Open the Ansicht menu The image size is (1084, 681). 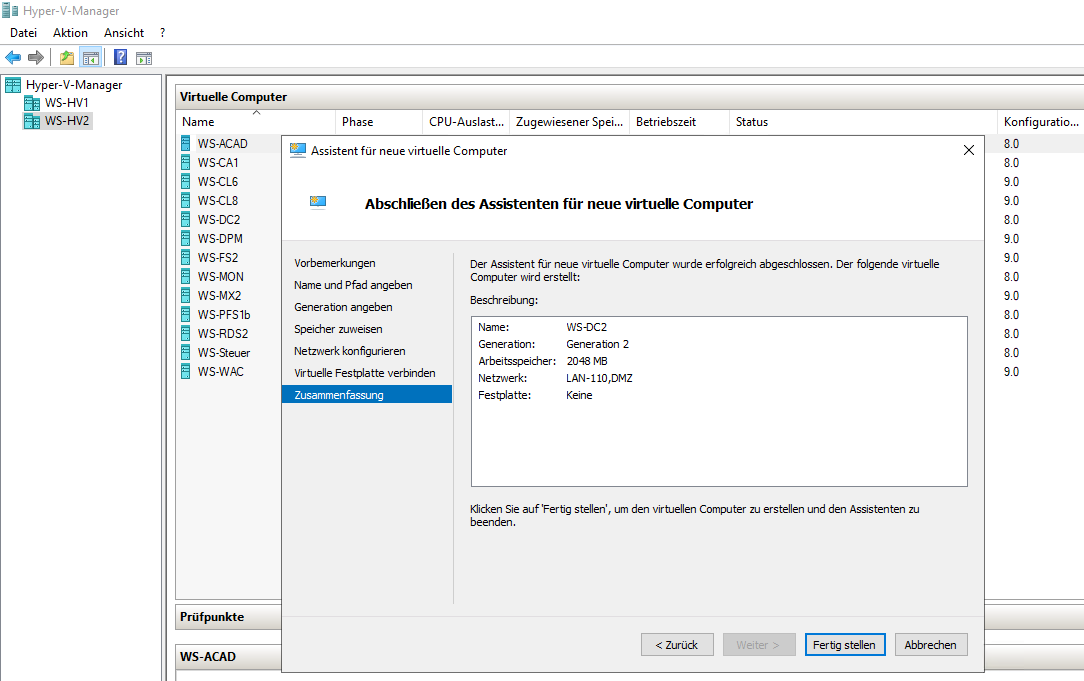point(124,32)
